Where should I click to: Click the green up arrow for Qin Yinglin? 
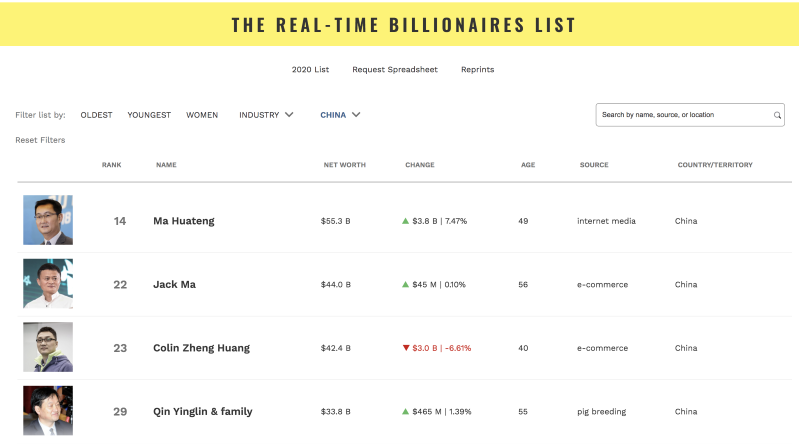pyautogui.click(x=405, y=411)
